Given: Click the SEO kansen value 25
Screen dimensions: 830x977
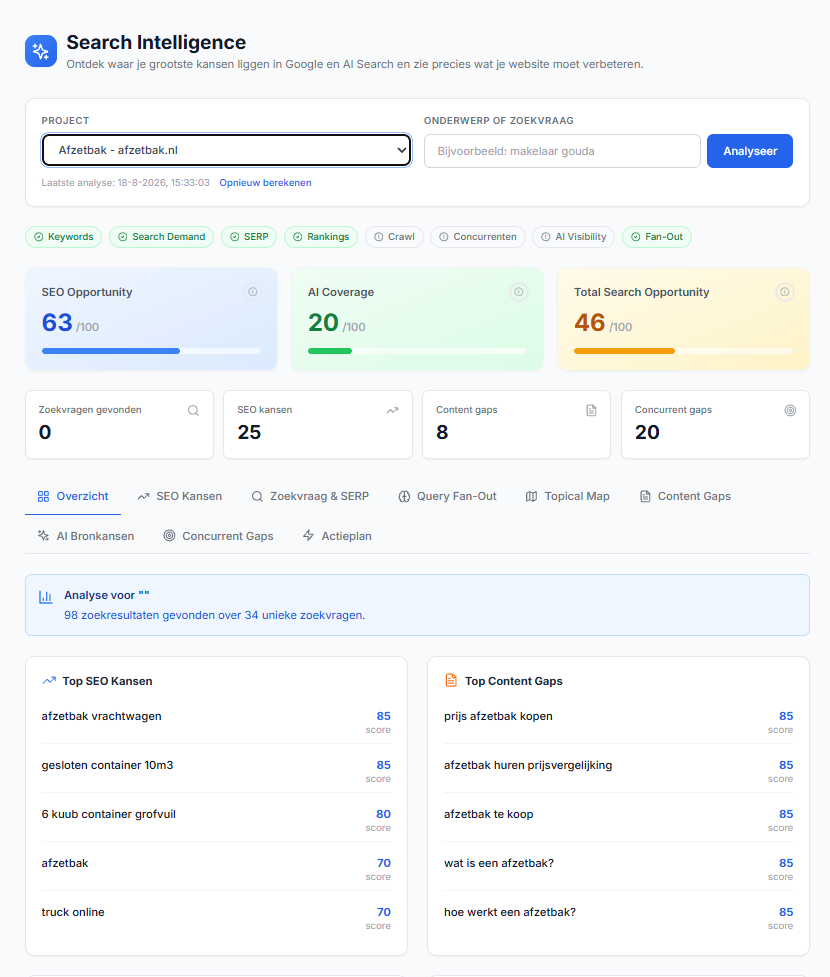Looking at the screenshot, I should tap(249, 432).
